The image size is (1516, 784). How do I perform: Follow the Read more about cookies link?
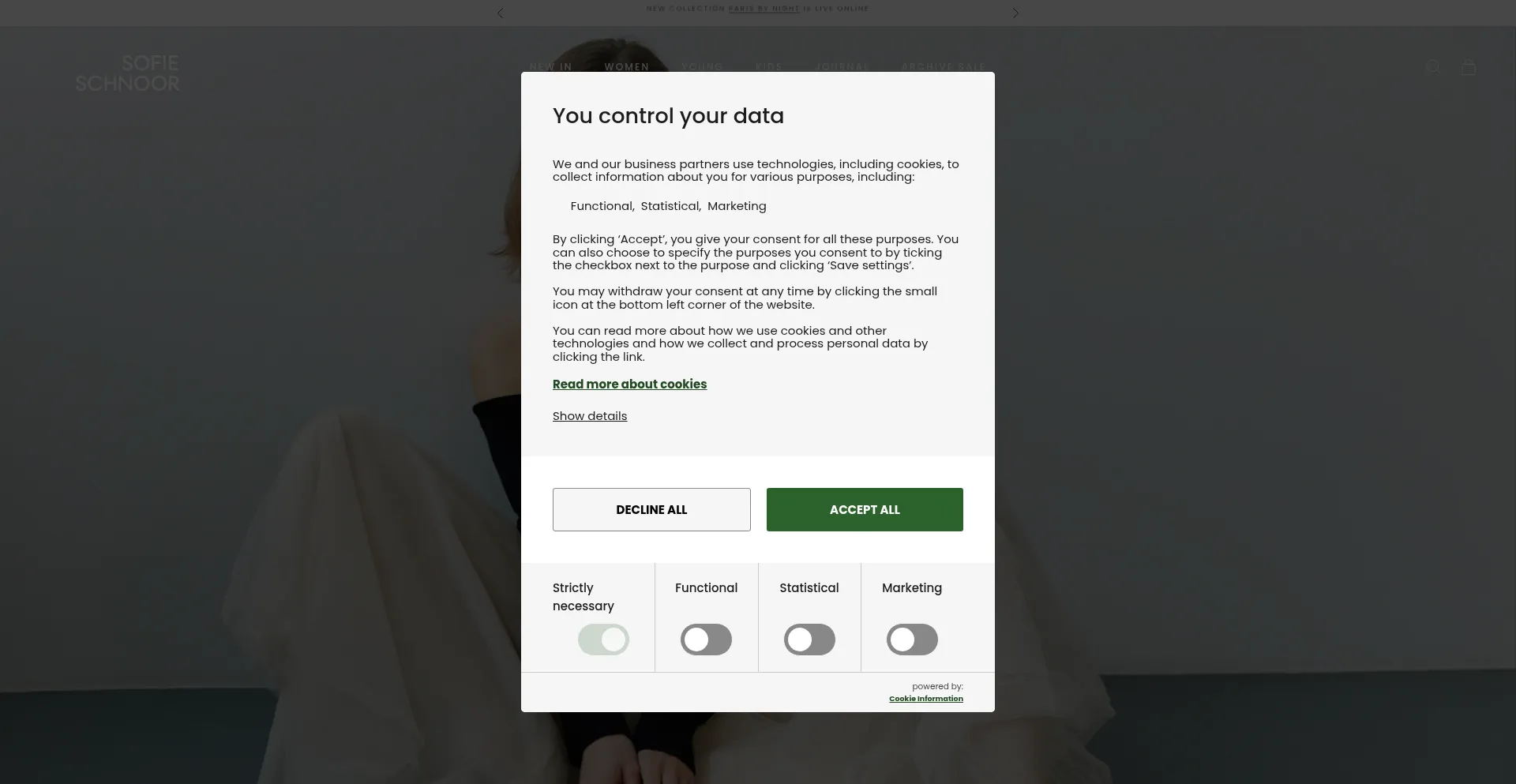pyautogui.click(x=629, y=384)
